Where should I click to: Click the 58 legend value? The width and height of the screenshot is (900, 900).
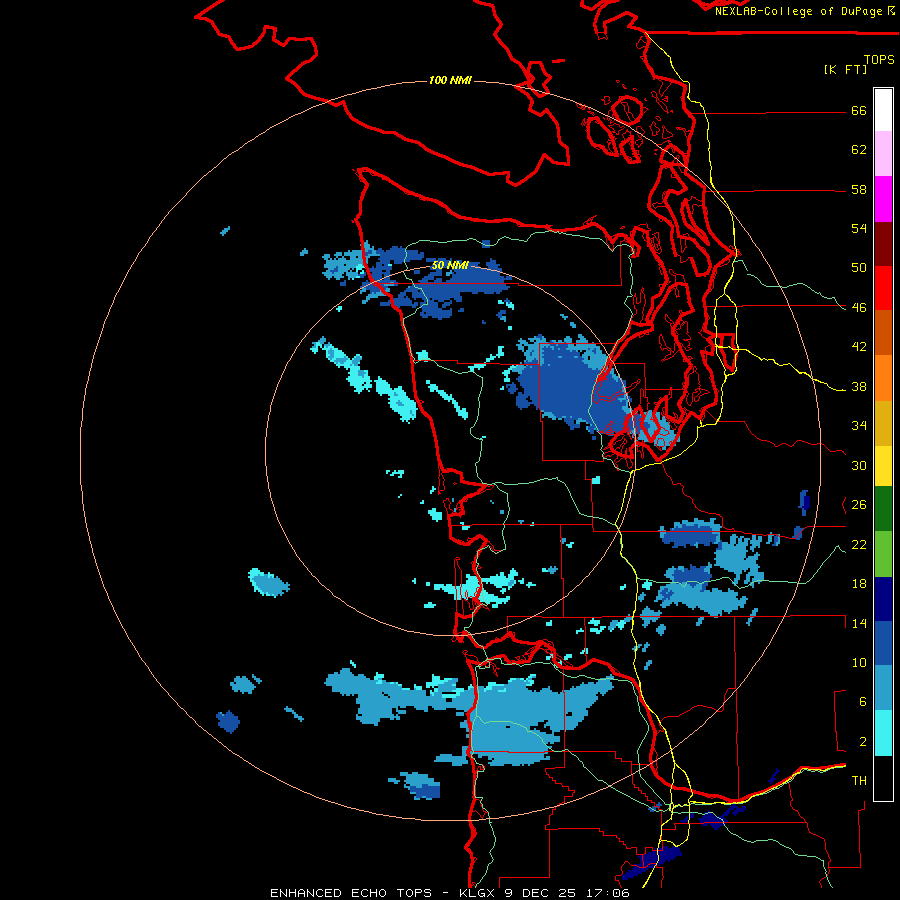coord(859,189)
